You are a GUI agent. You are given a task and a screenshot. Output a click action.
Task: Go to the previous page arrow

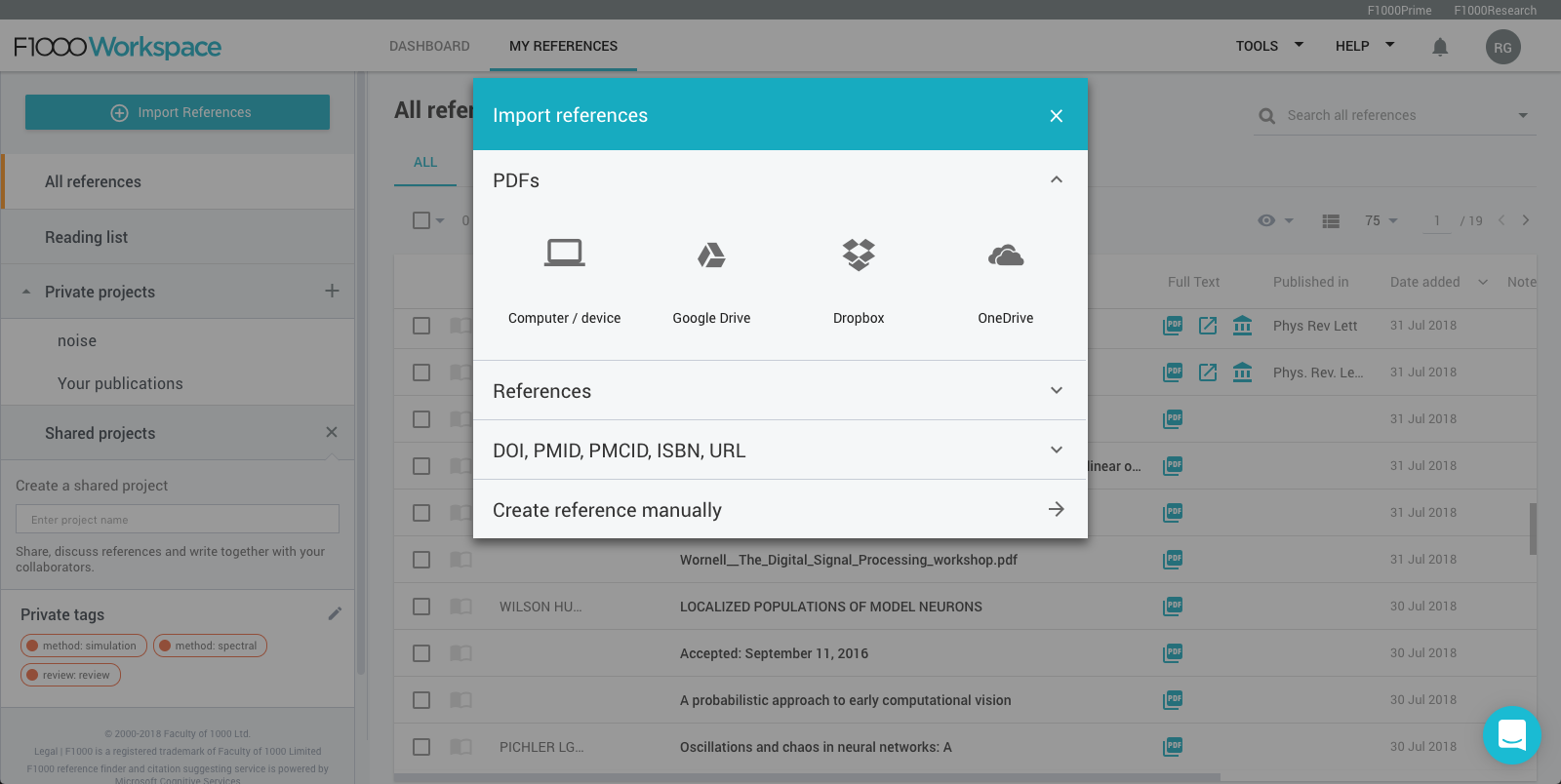(1501, 220)
